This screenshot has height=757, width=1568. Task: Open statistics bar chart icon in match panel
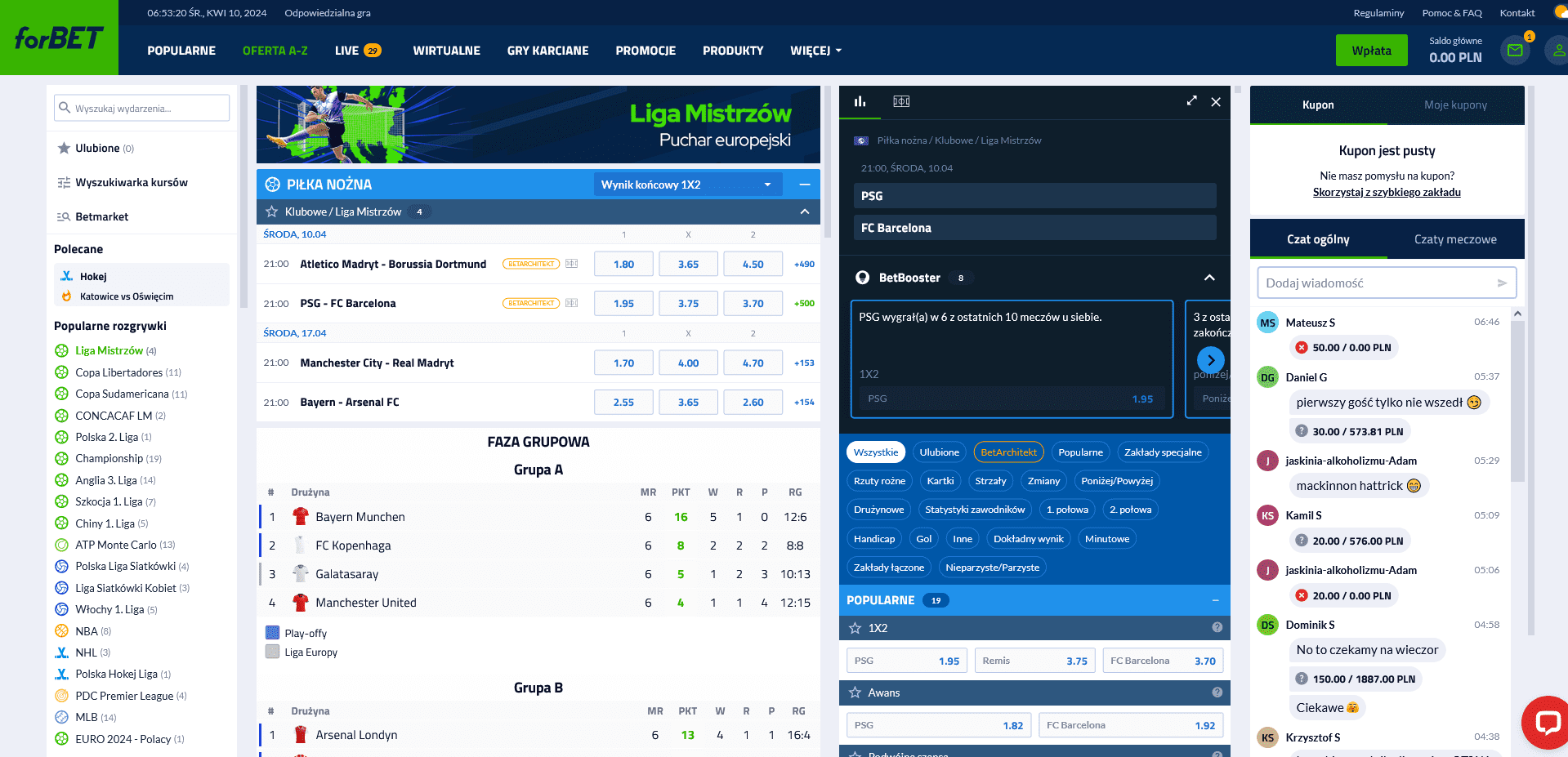click(860, 101)
